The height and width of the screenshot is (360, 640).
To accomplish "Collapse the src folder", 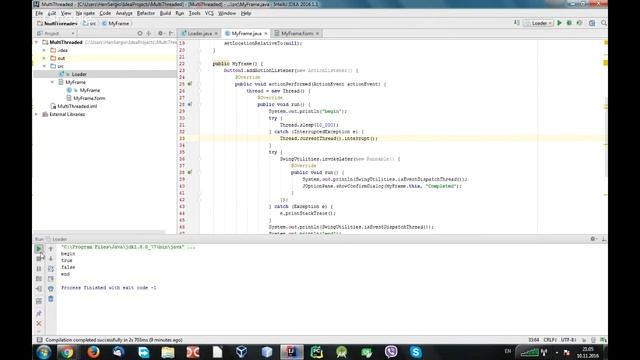I will (x=44, y=66).
